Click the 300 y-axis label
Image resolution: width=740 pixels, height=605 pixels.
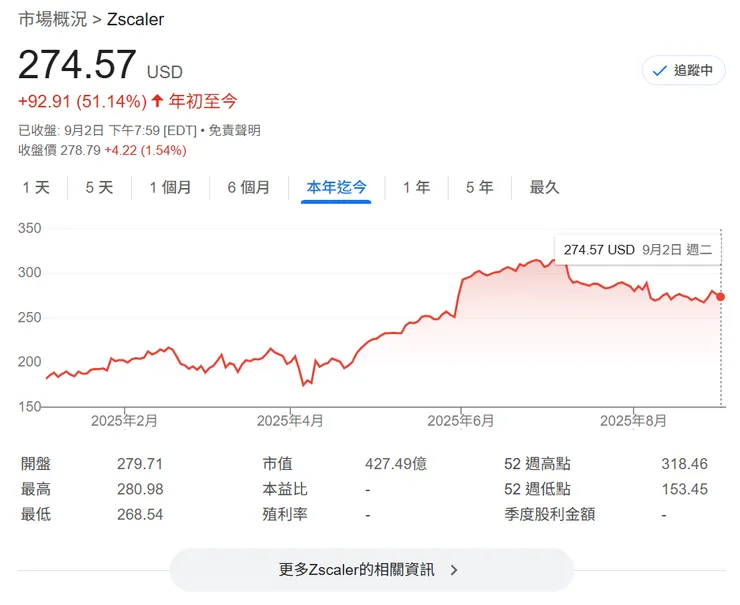30,273
